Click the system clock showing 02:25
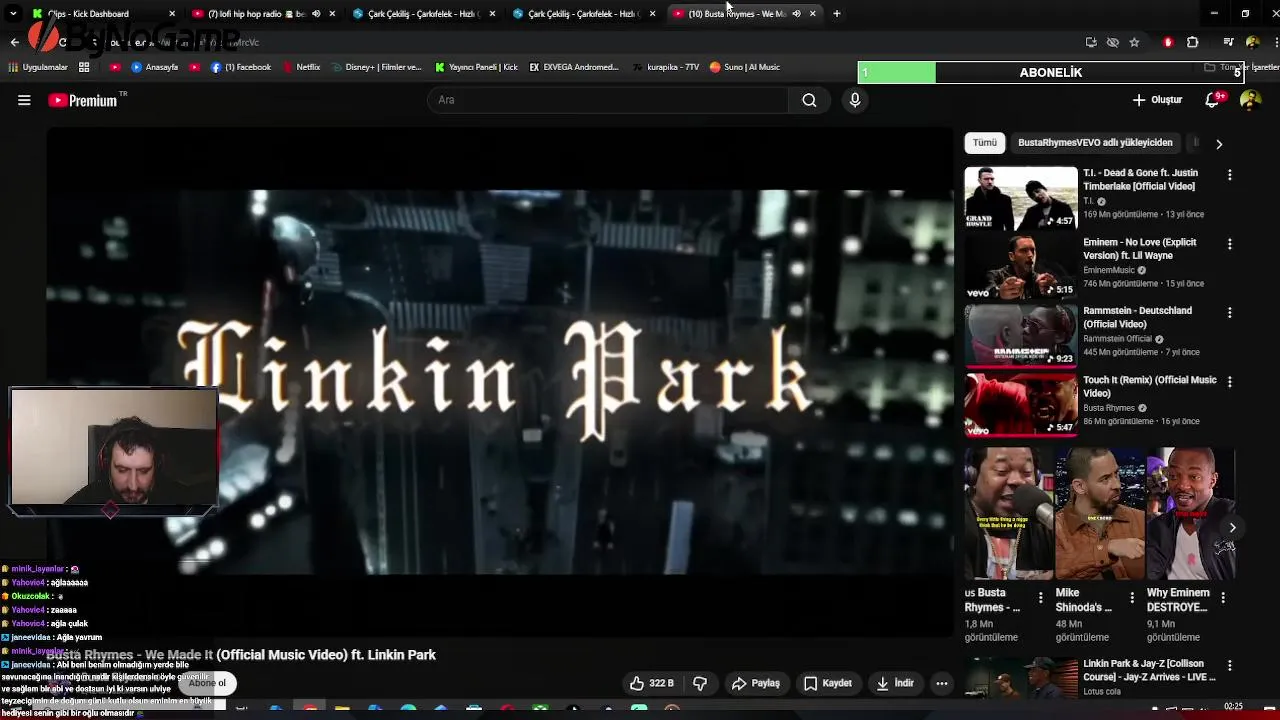Screen dimensions: 1280x720 [1233, 707]
